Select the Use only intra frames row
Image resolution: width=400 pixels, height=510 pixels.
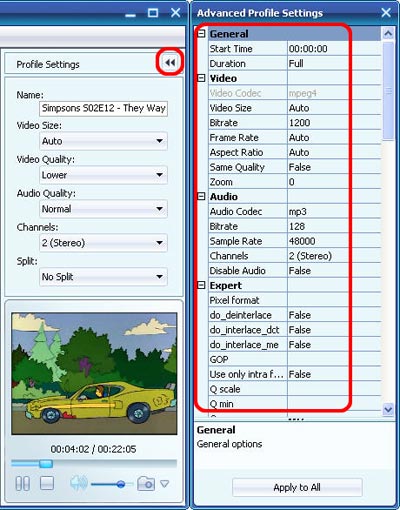[x=295, y=374]
